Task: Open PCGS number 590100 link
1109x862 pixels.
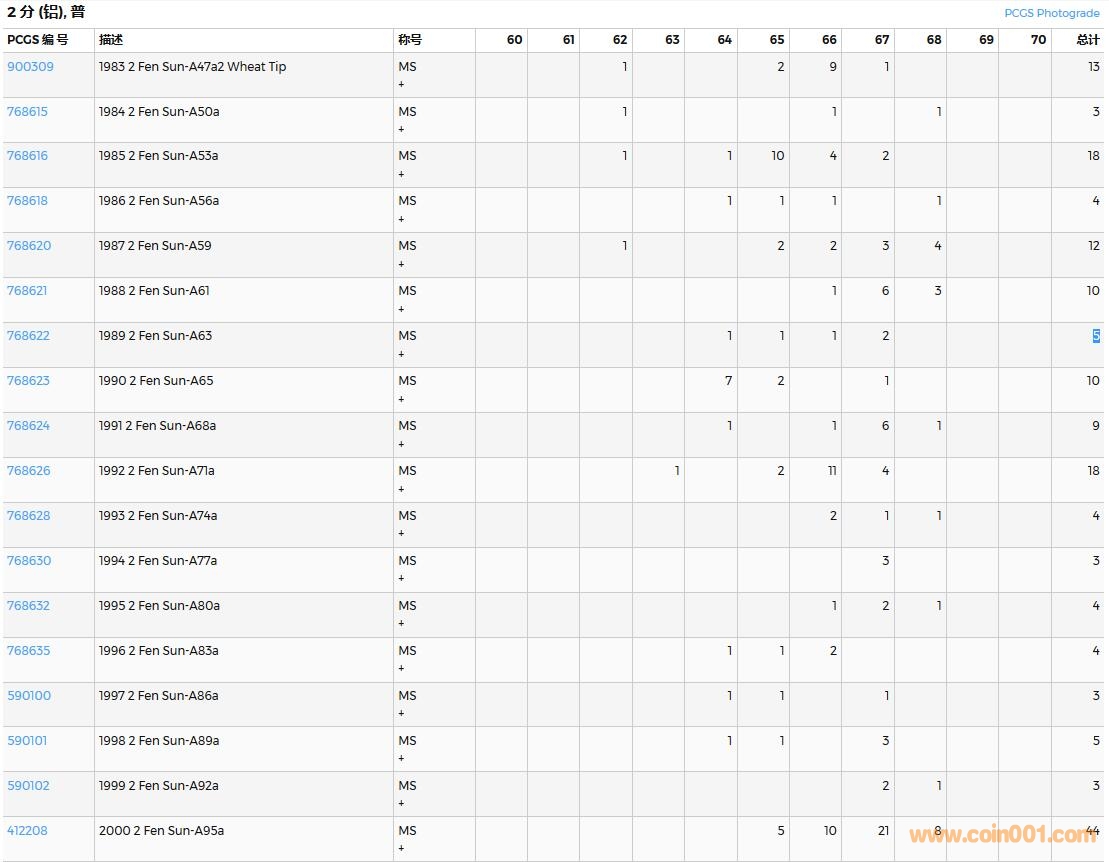Action: point(29,696)
